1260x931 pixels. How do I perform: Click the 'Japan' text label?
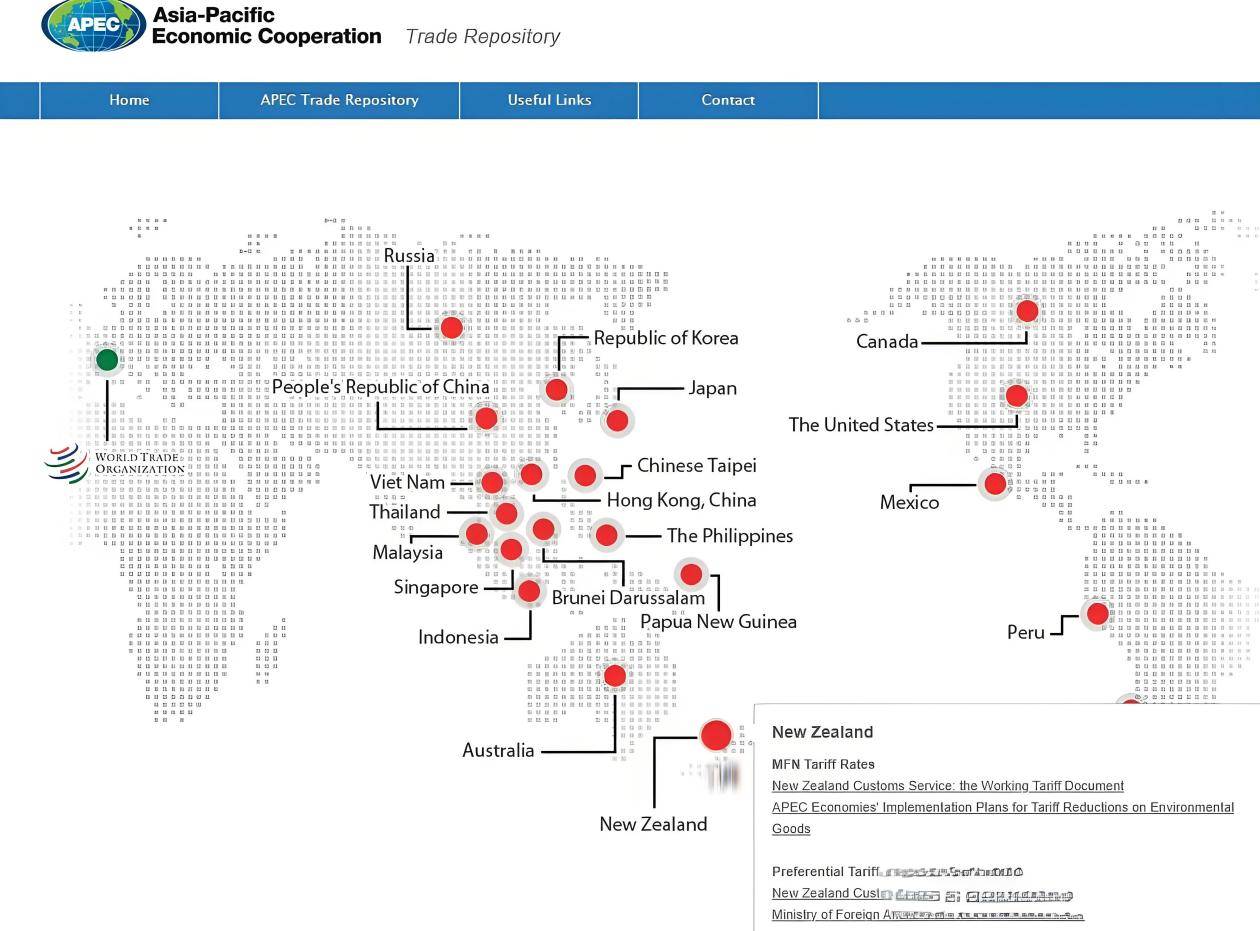[713, 388]
